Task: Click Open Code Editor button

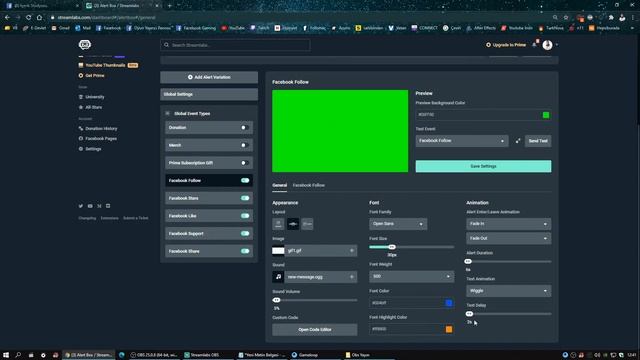Action: [315, 329]
